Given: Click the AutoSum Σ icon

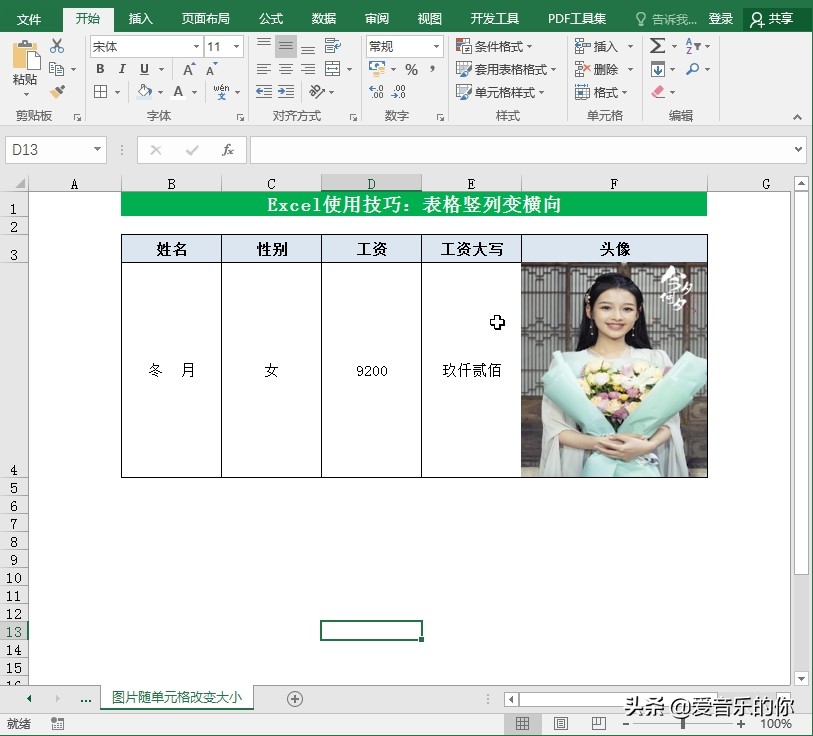Looking at the screenshot, I should tap(657, 45).
